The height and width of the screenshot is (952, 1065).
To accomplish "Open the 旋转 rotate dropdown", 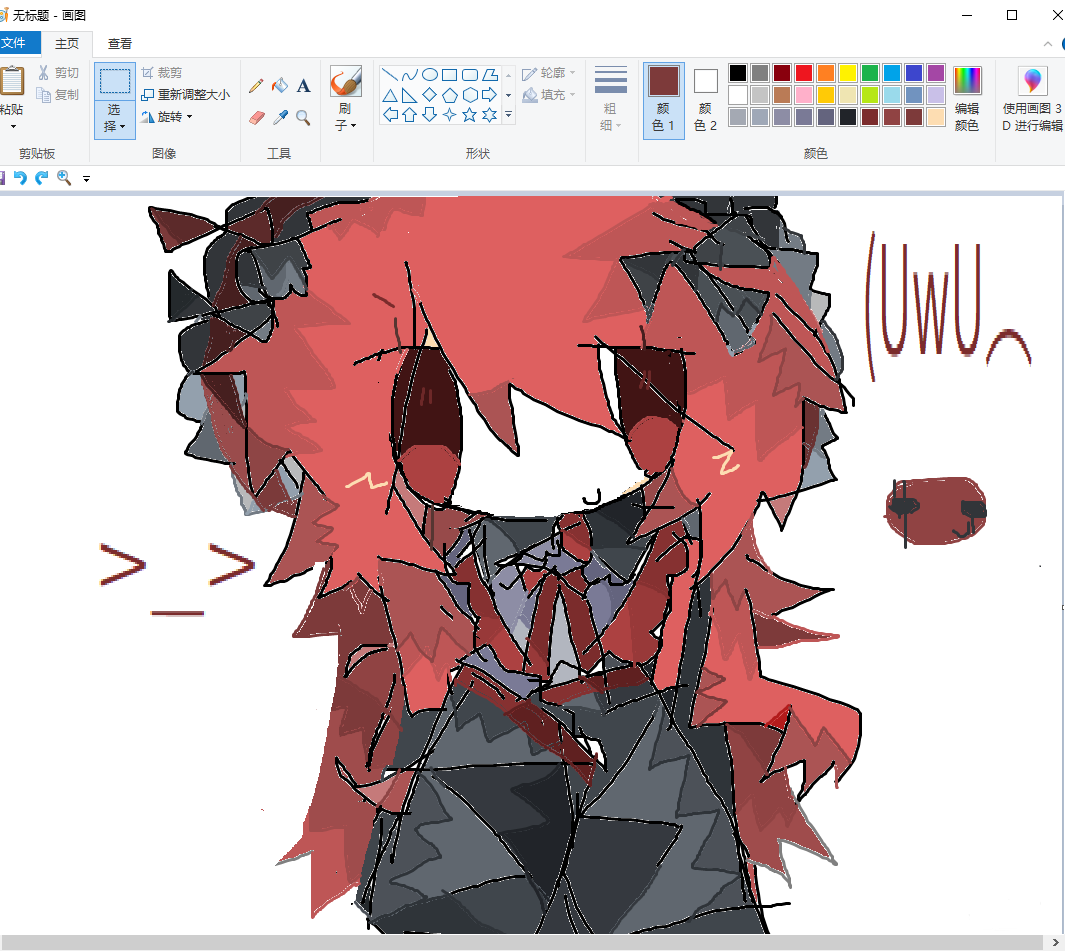I will [167, 117].
